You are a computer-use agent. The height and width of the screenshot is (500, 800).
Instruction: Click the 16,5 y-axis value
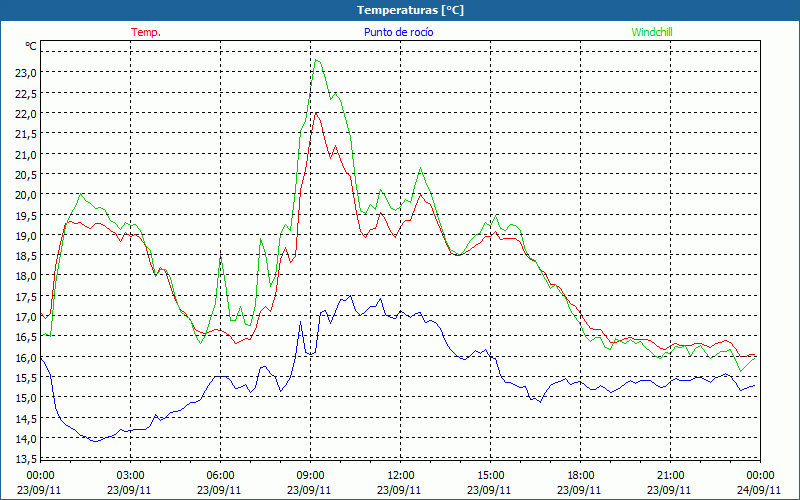click(x=26, y=337)
